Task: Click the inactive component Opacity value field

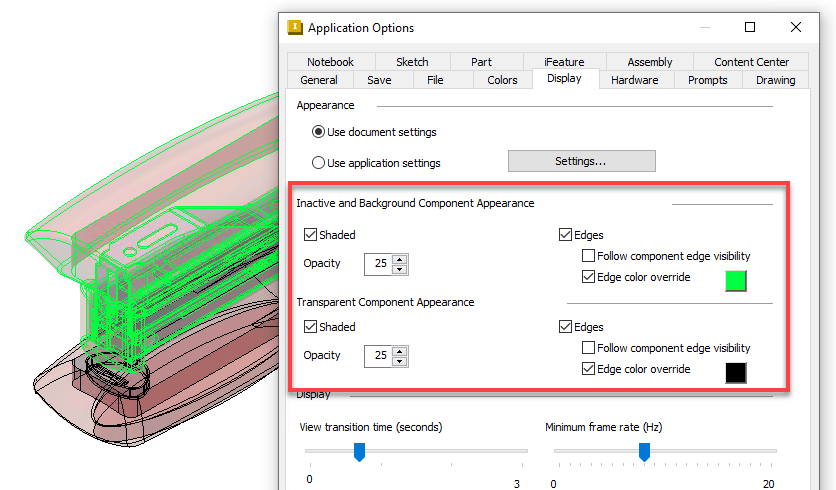Action: 378,264
